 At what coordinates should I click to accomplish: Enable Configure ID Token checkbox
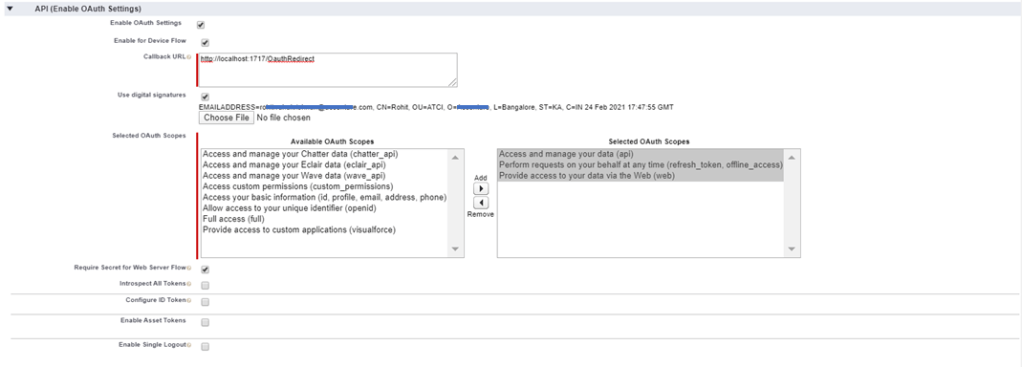point(205,302)
